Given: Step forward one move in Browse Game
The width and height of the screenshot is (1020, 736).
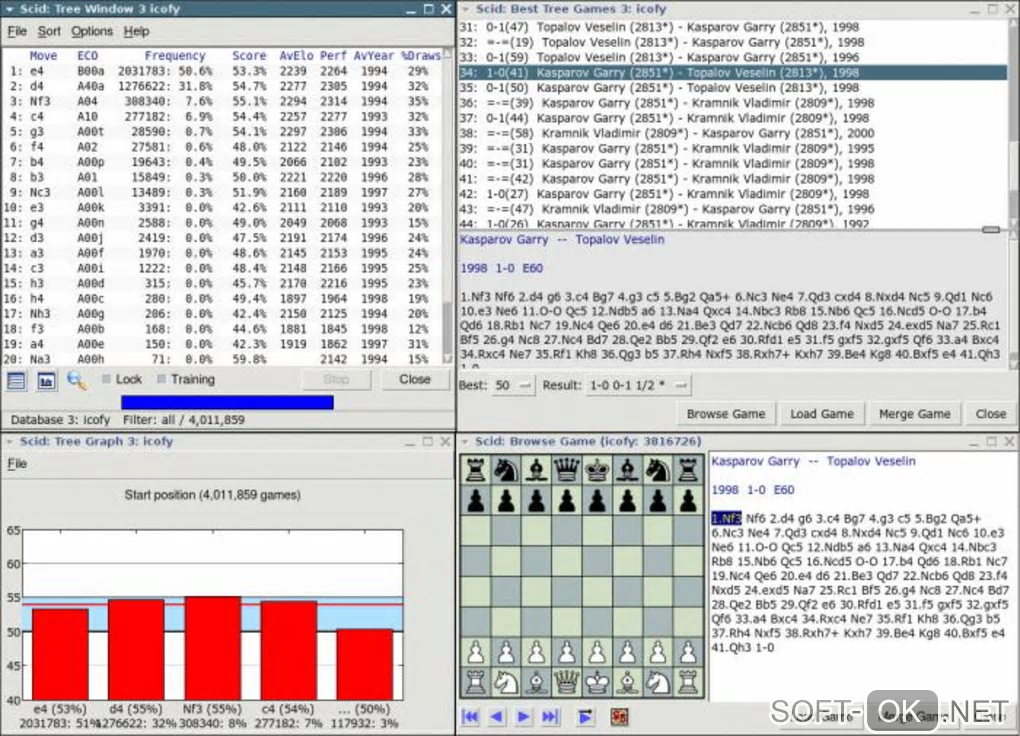Looking at the screenshot, I should tap(523, 716).
